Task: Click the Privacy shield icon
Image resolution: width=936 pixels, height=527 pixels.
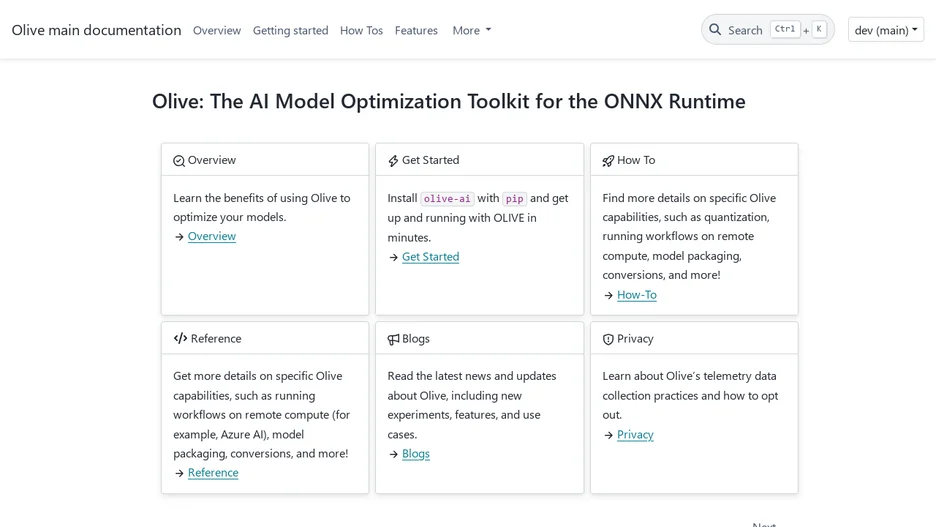Action: click(x=608, y=339)
